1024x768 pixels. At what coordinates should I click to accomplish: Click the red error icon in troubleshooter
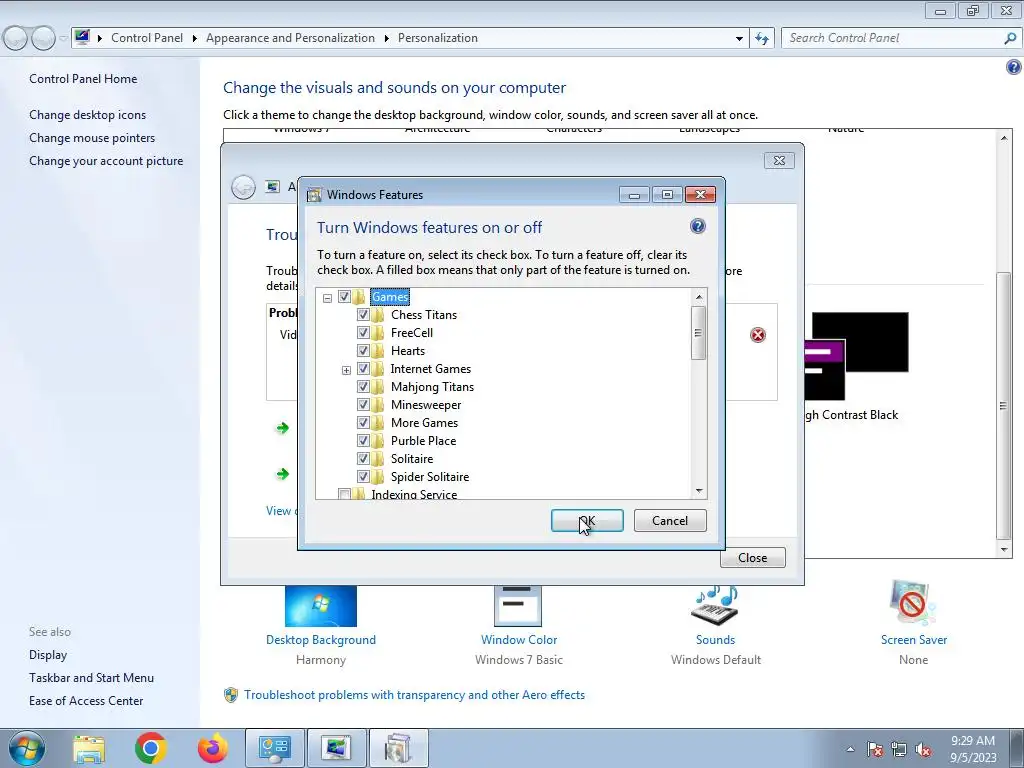tap(758, 335)
